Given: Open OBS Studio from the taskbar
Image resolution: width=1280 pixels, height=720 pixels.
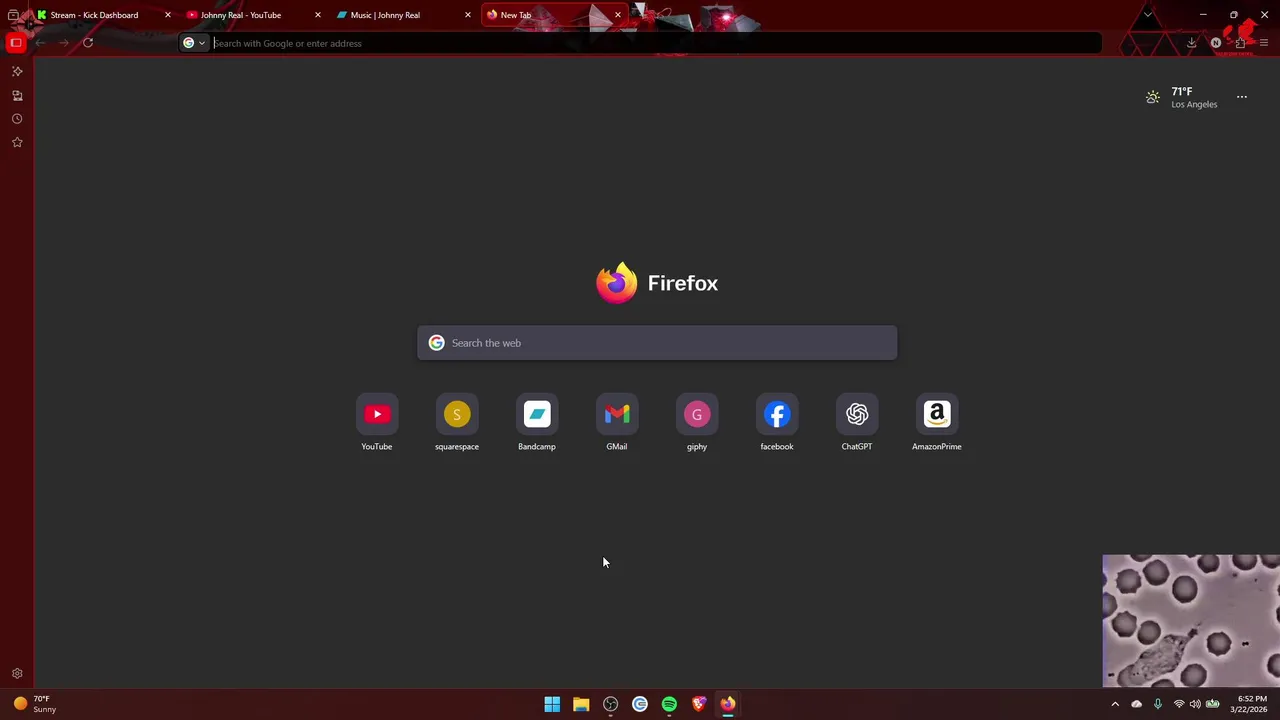Looking at the screenshot, I should pos(611,704).
